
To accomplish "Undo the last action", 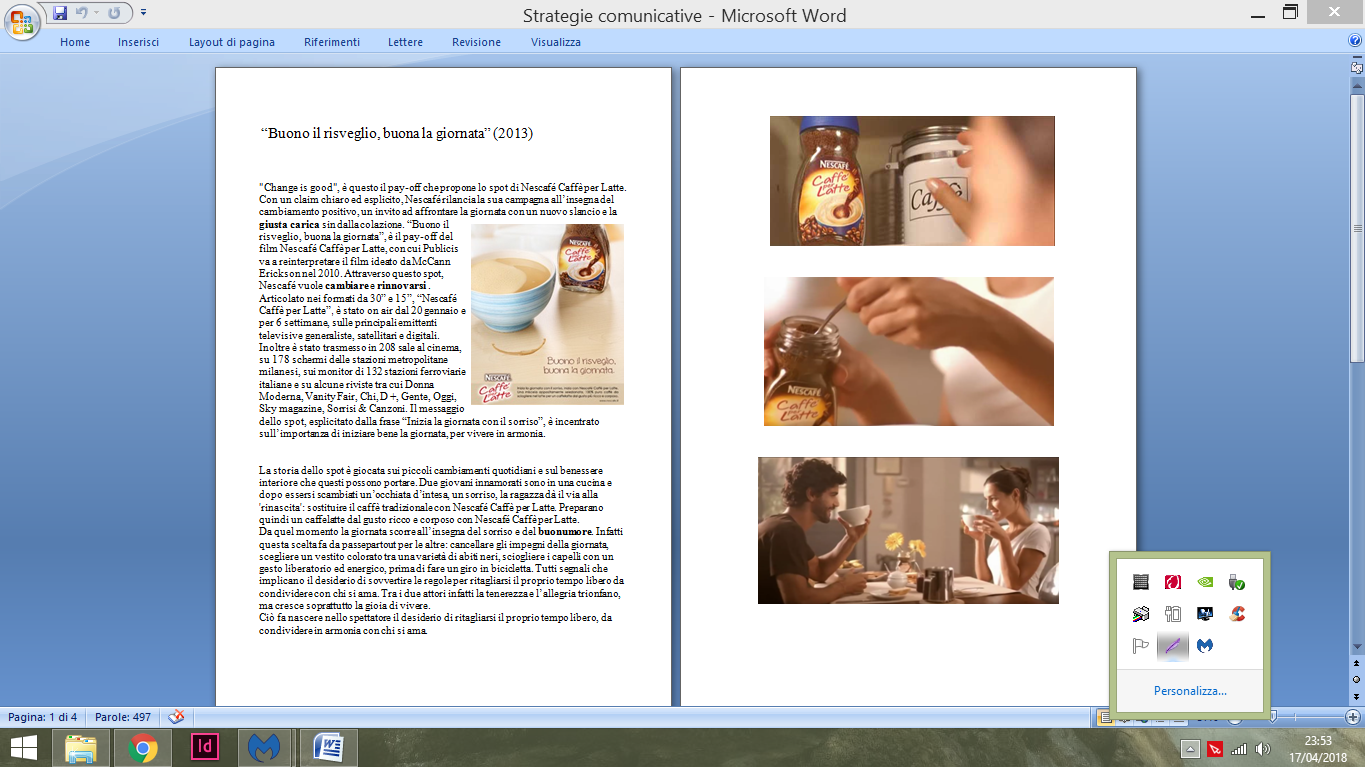I will pos(82,13).
